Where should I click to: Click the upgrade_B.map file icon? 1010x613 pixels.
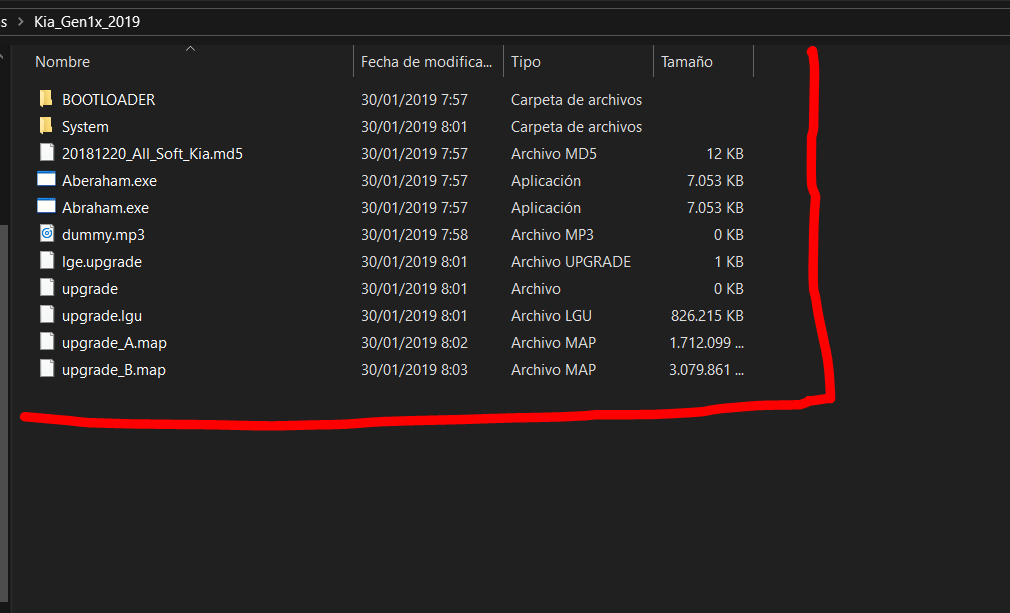(x=46, y=369)
